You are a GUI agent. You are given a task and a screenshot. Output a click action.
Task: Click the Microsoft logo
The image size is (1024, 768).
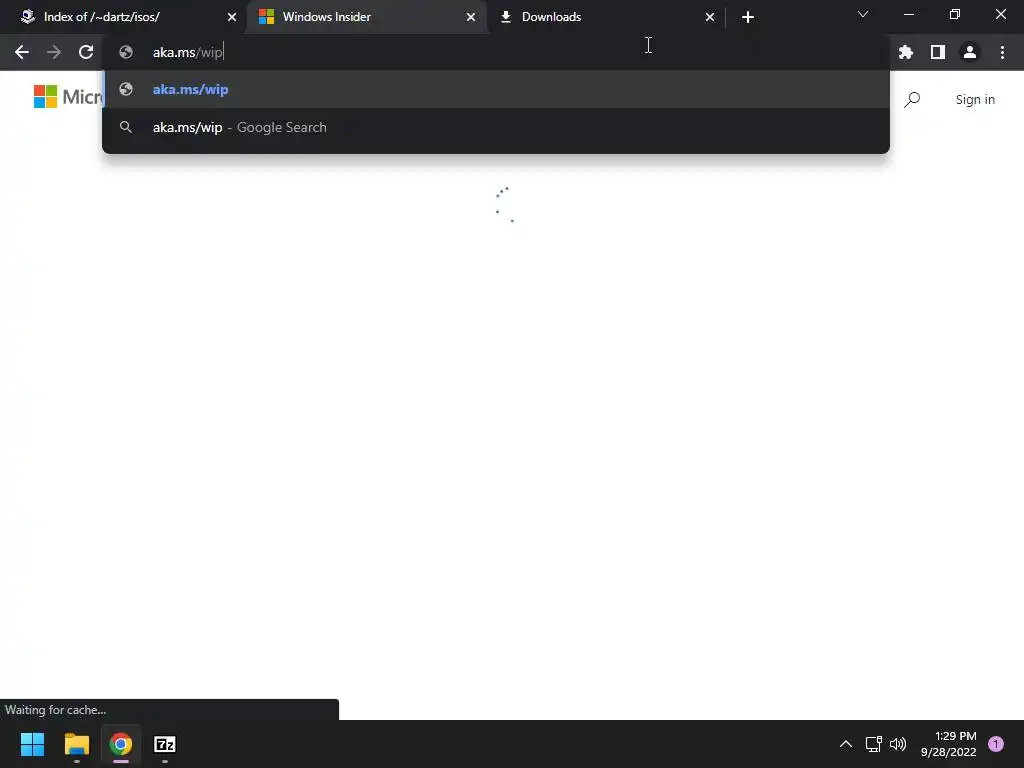coord(67,97)
